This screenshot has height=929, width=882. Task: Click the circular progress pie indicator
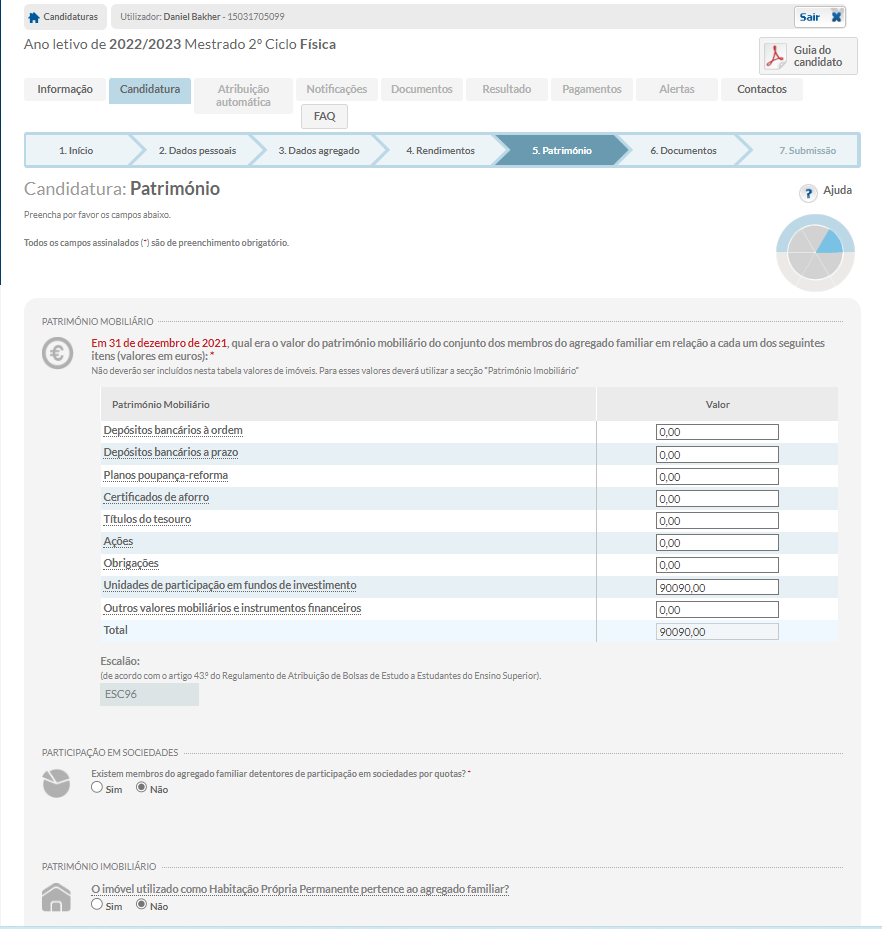(x=815, y=252)
